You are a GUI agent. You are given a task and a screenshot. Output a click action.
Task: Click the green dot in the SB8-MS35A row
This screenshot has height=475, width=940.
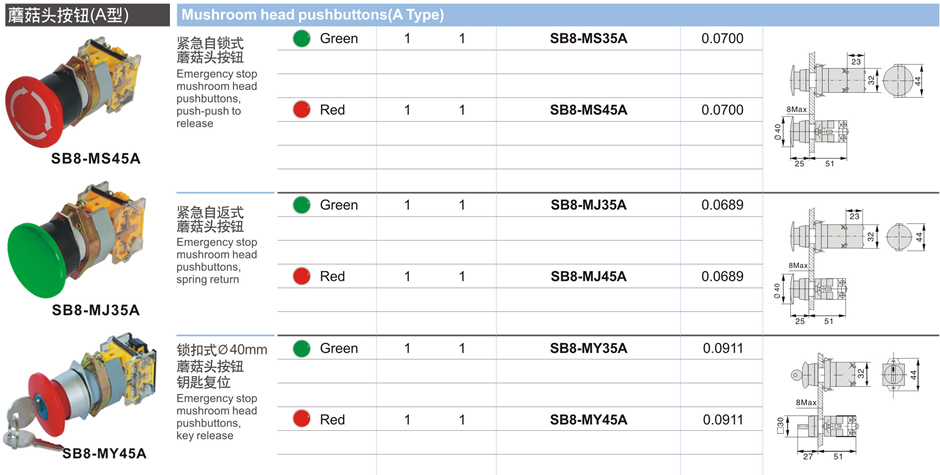click(x=301, y=39)
